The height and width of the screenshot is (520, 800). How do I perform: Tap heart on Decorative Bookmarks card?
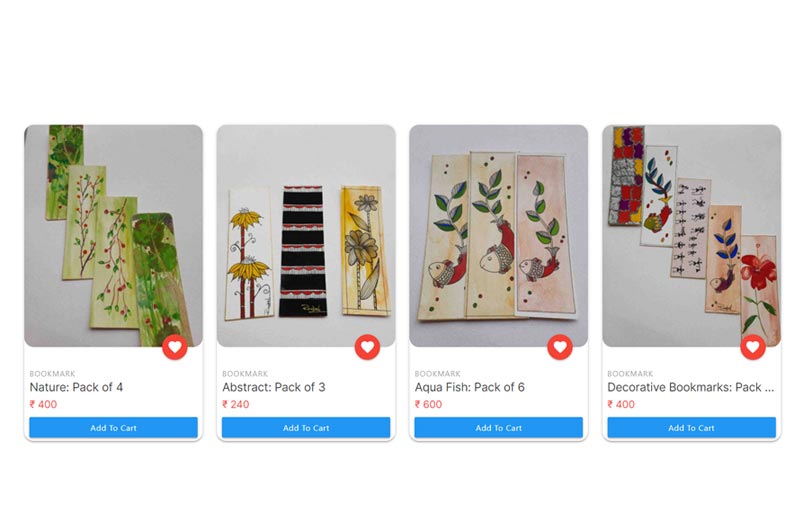click(x=753, y=347)
